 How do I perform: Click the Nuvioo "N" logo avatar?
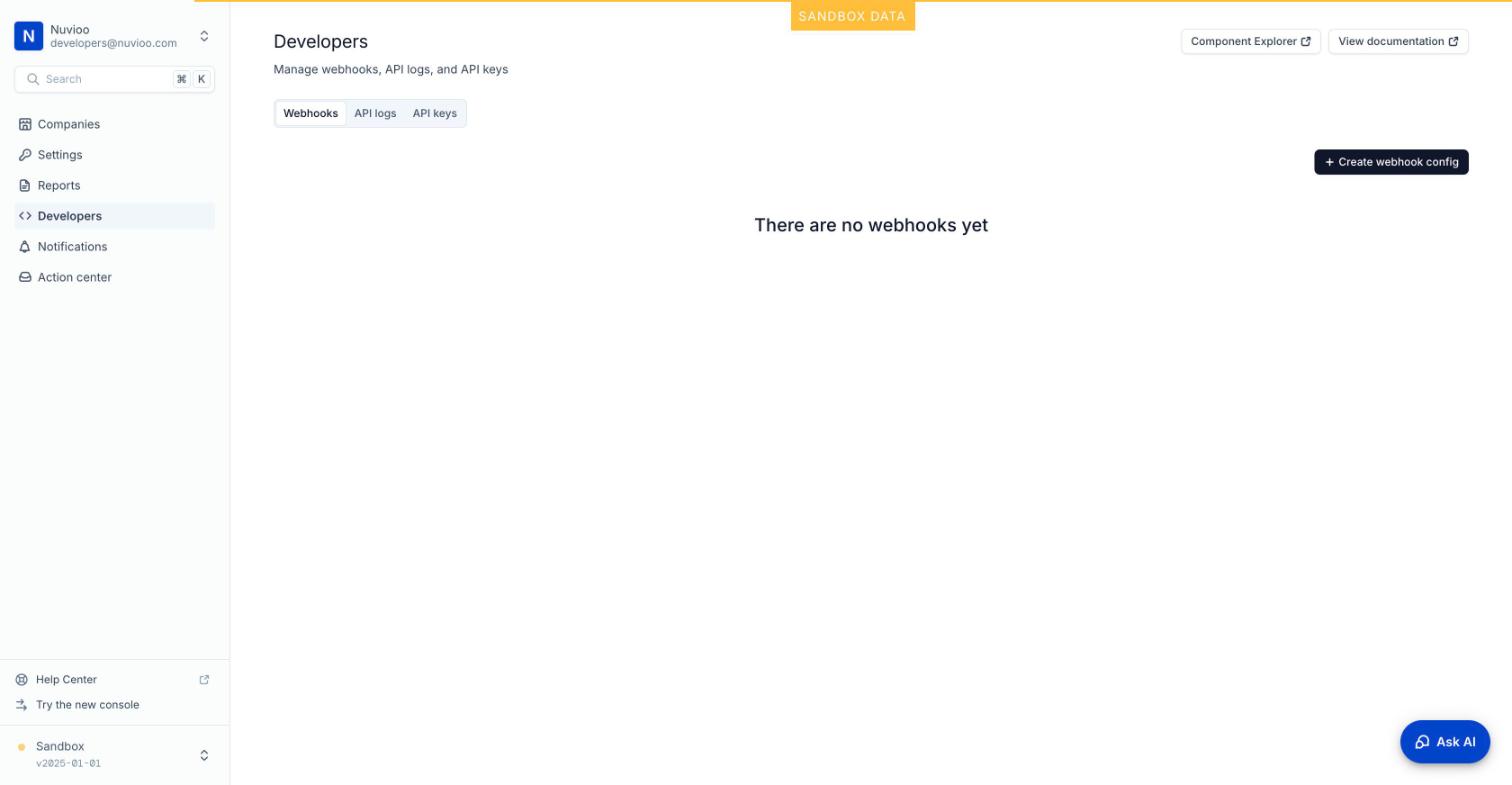tap(29, 36)
